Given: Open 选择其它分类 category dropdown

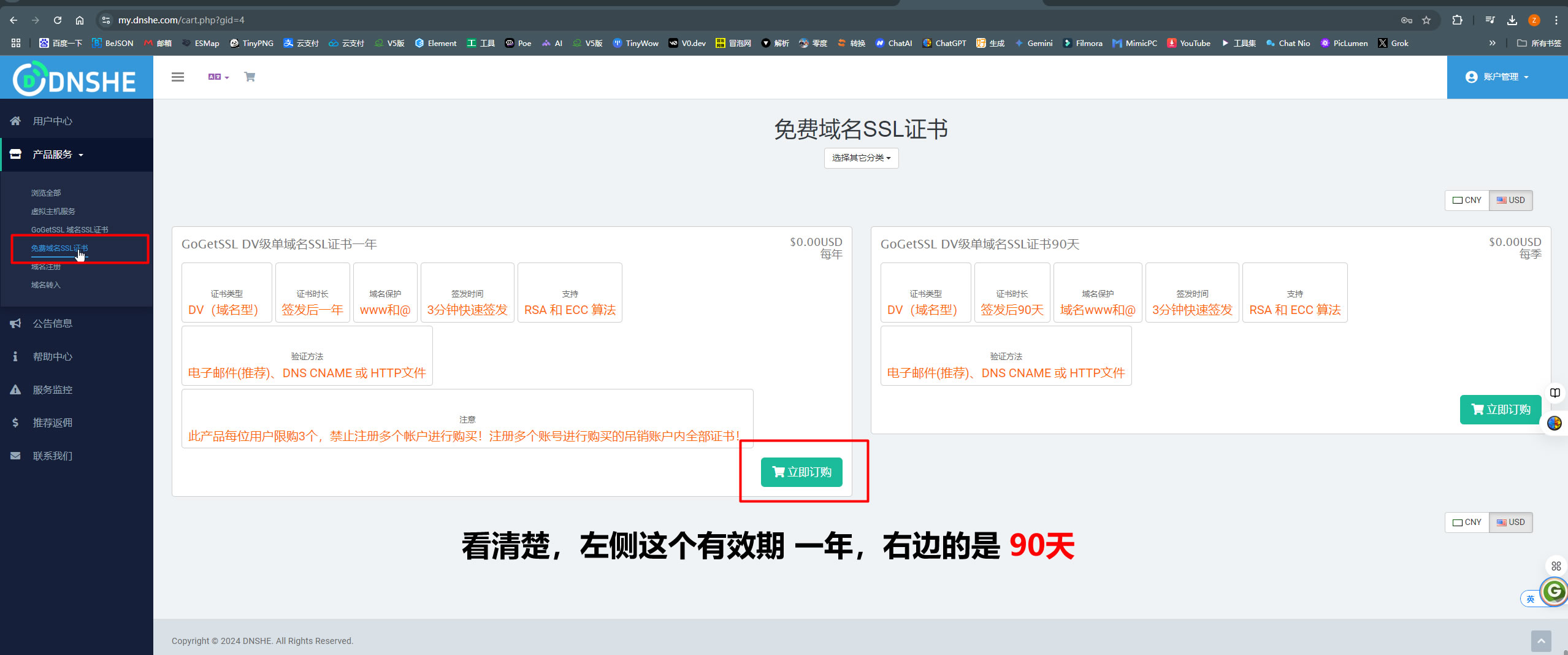Looking at the screenshot, I should (861, 158).
